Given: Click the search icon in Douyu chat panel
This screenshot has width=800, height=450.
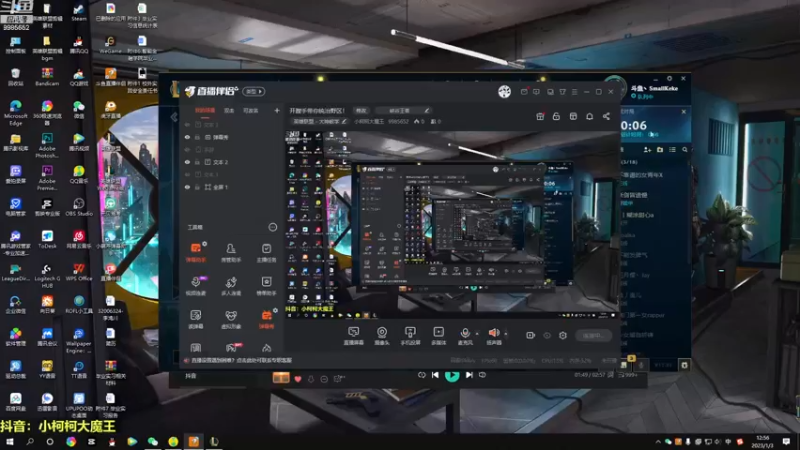Looking at the screenshot, I should (685, 149).
